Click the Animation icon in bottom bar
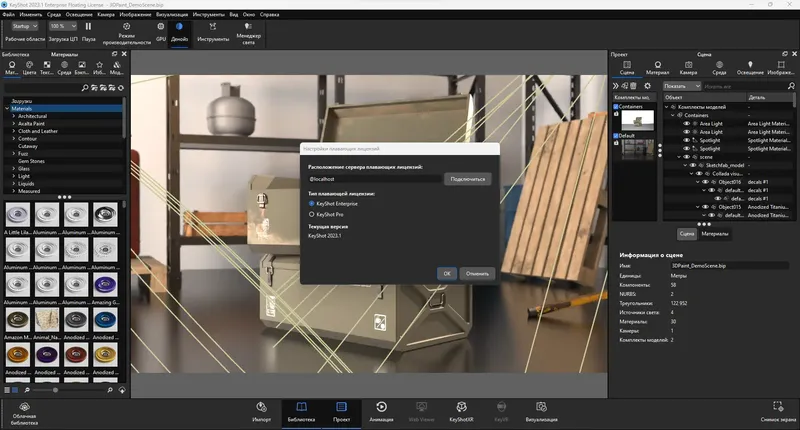 pos(382,408)
